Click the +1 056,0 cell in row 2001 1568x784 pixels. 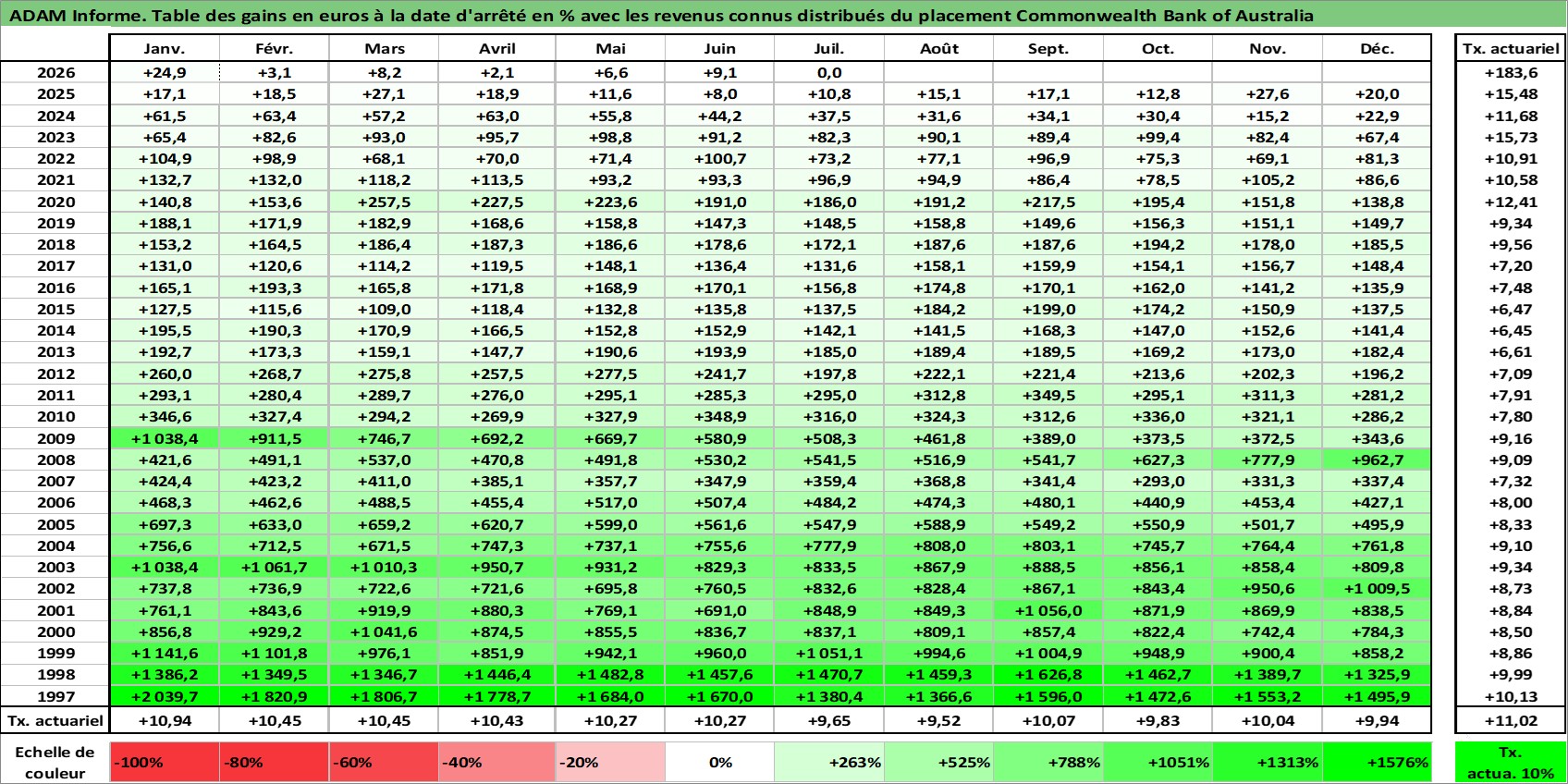coord(1048,610)
